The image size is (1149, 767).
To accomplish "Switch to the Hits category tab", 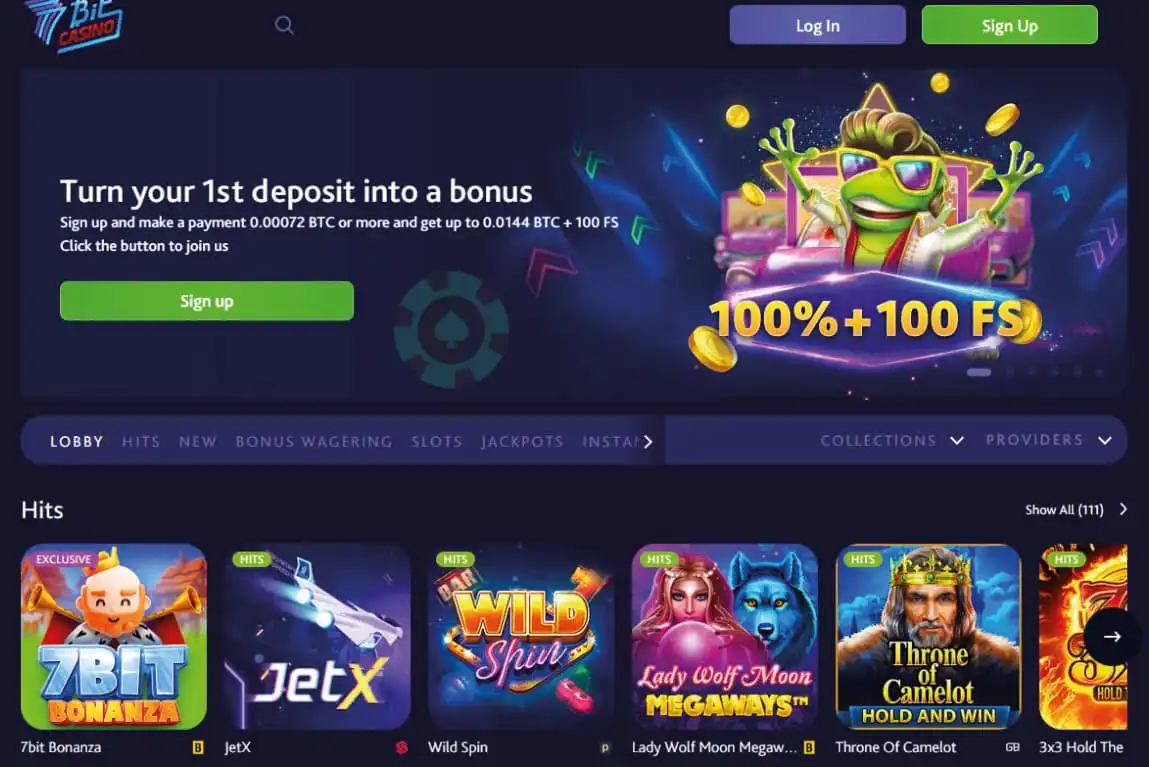I will tap(141, 442).
